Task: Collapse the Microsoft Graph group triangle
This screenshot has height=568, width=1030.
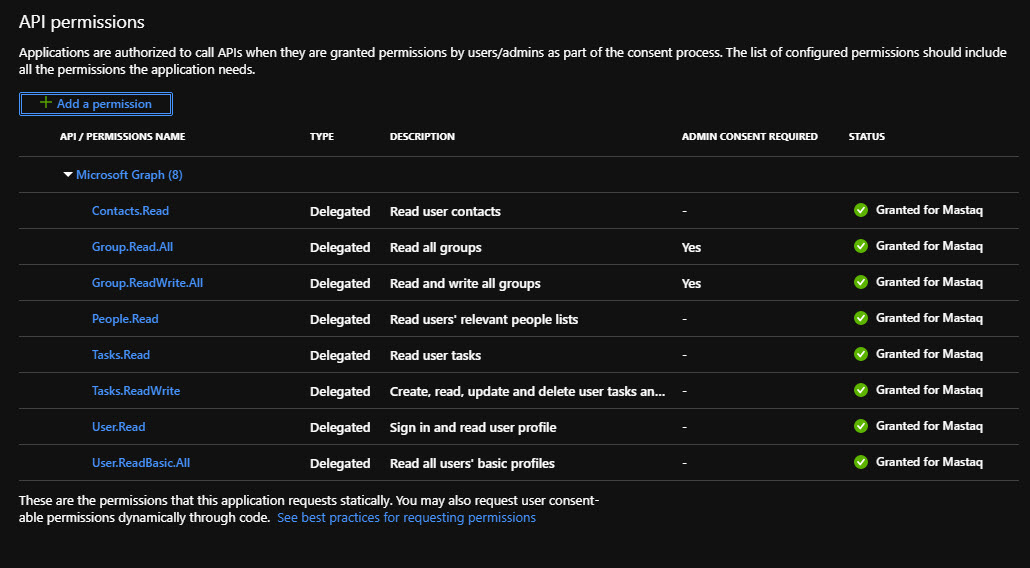Action: coord(68,175)
